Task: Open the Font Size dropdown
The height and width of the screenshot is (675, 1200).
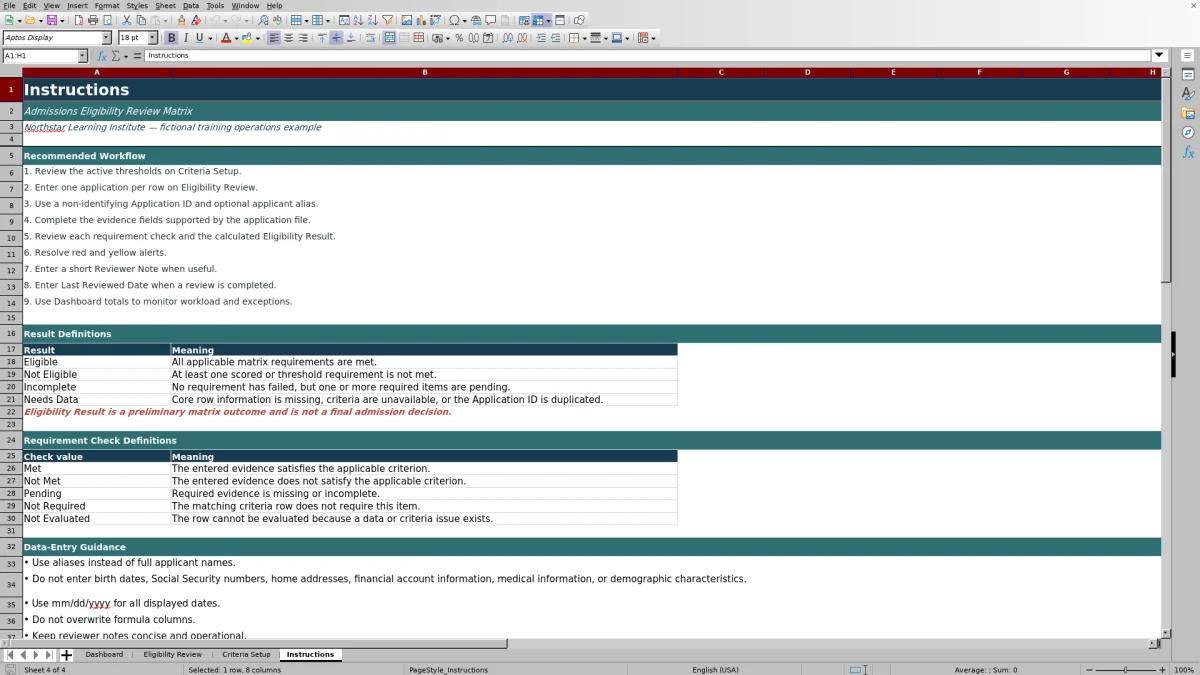Action: click(152, 38)
